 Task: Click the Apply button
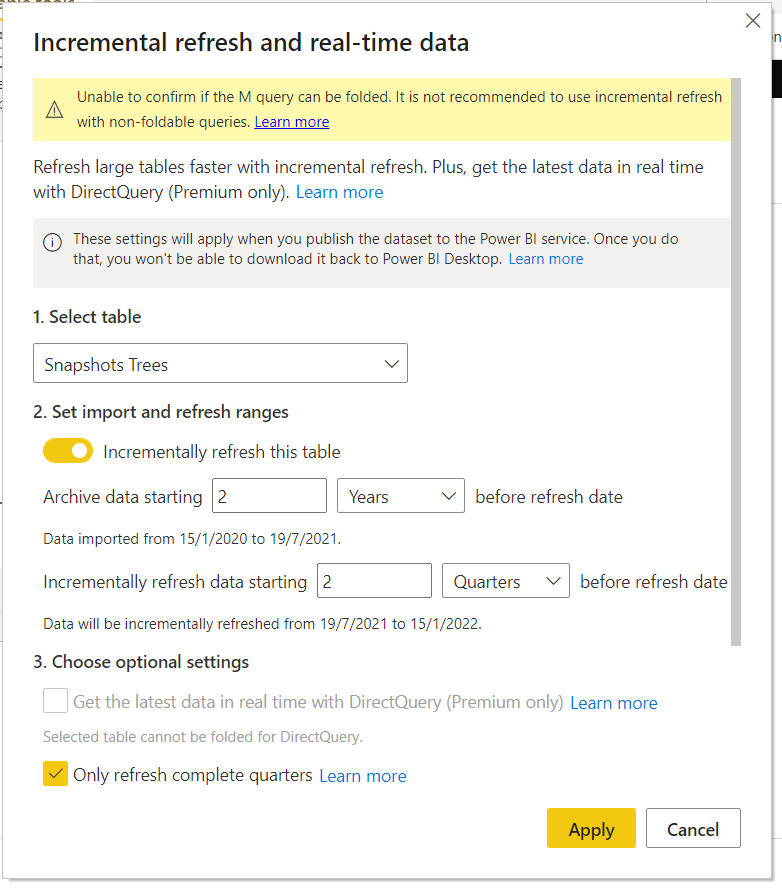coord(591,829)
